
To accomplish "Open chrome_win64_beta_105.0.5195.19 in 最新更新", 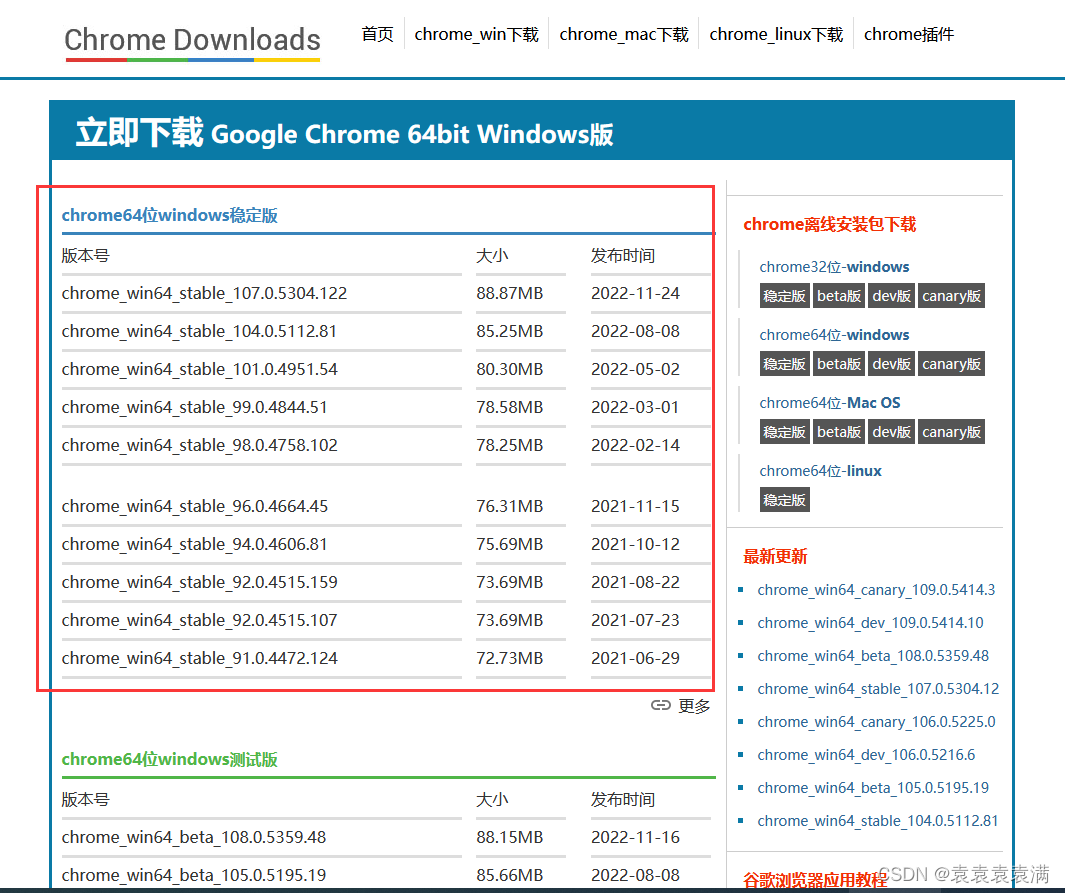I will click(873, 788).
